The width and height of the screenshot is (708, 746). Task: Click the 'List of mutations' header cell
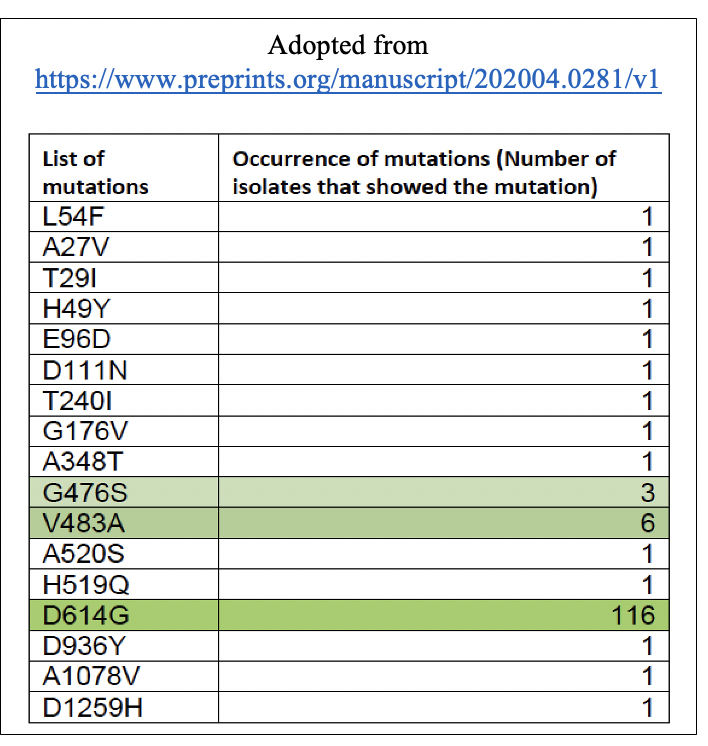(124, 168)
